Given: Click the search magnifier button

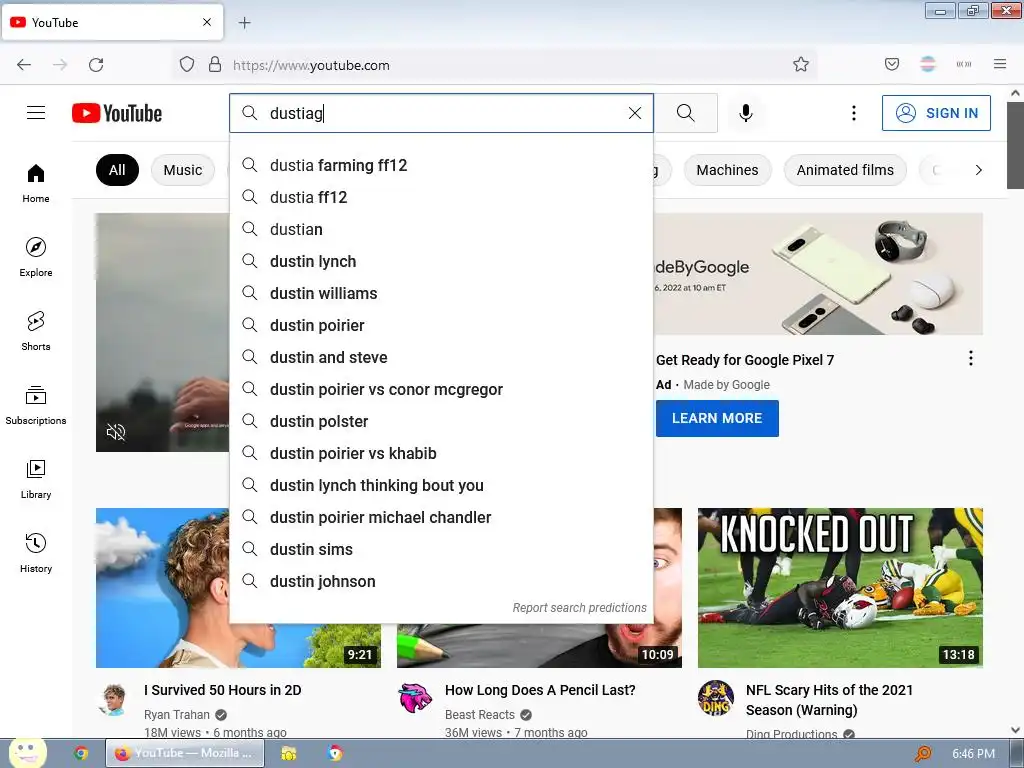Looking at the screenshot, I should (x=686, y=113).
